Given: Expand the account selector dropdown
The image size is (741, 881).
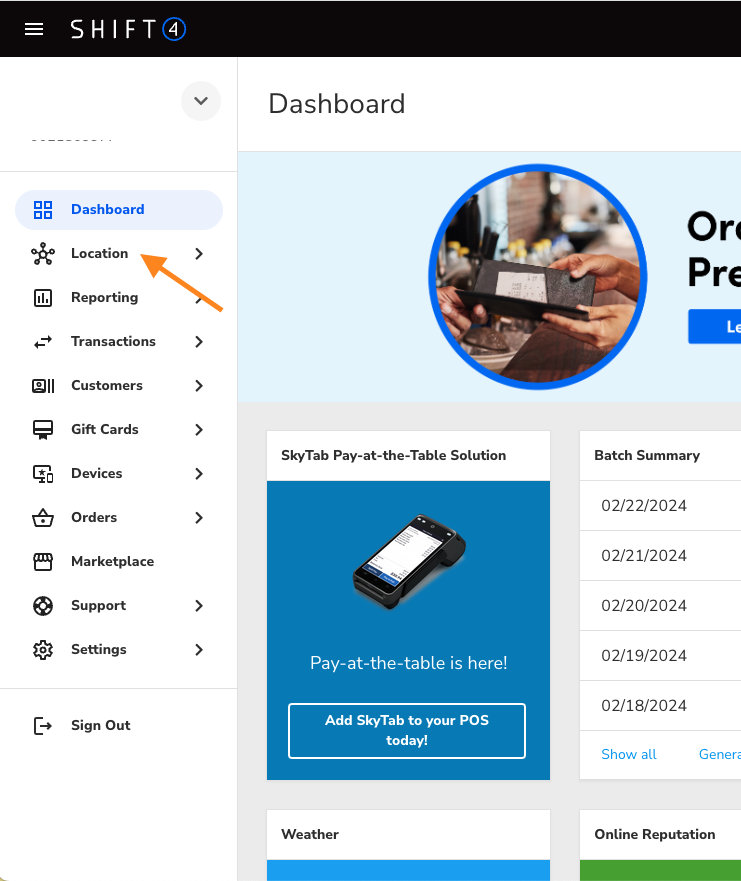Looking at the screenshot, I should (201, 101).
